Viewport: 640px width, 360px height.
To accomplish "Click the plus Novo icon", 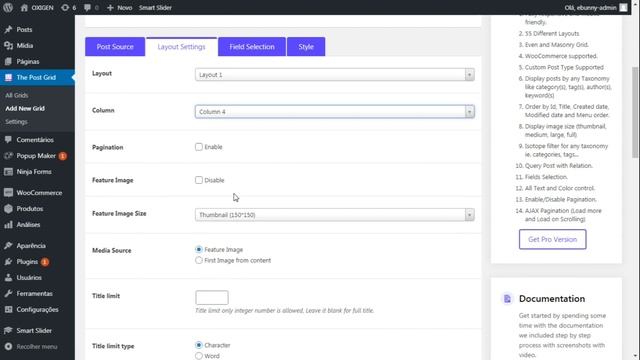I will [x=110, y=7].
